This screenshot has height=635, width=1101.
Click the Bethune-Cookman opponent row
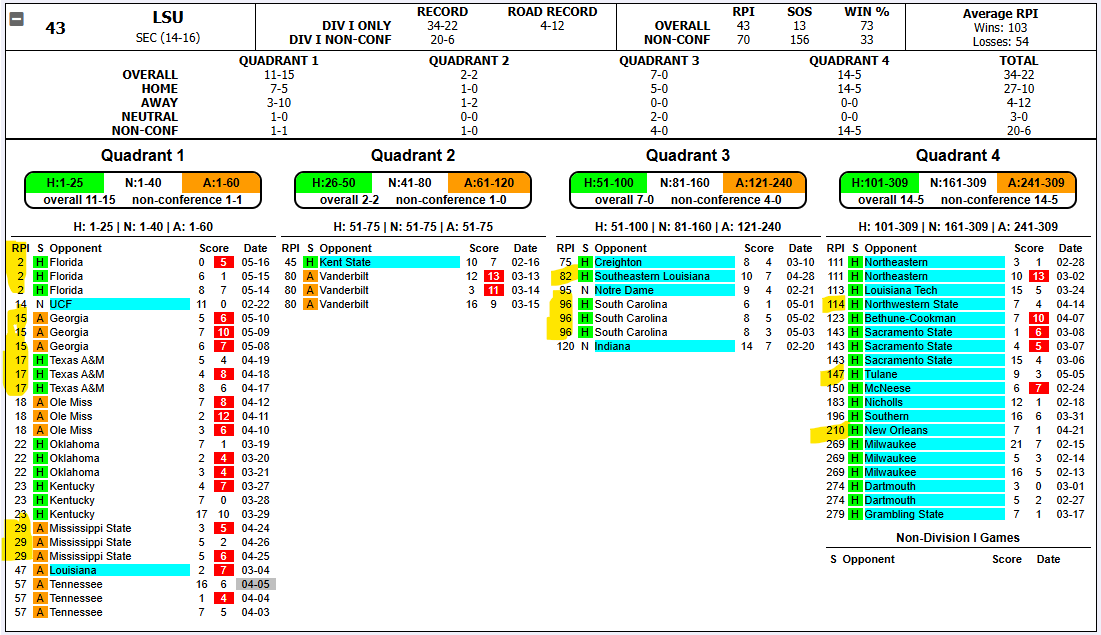pos(934,318)
